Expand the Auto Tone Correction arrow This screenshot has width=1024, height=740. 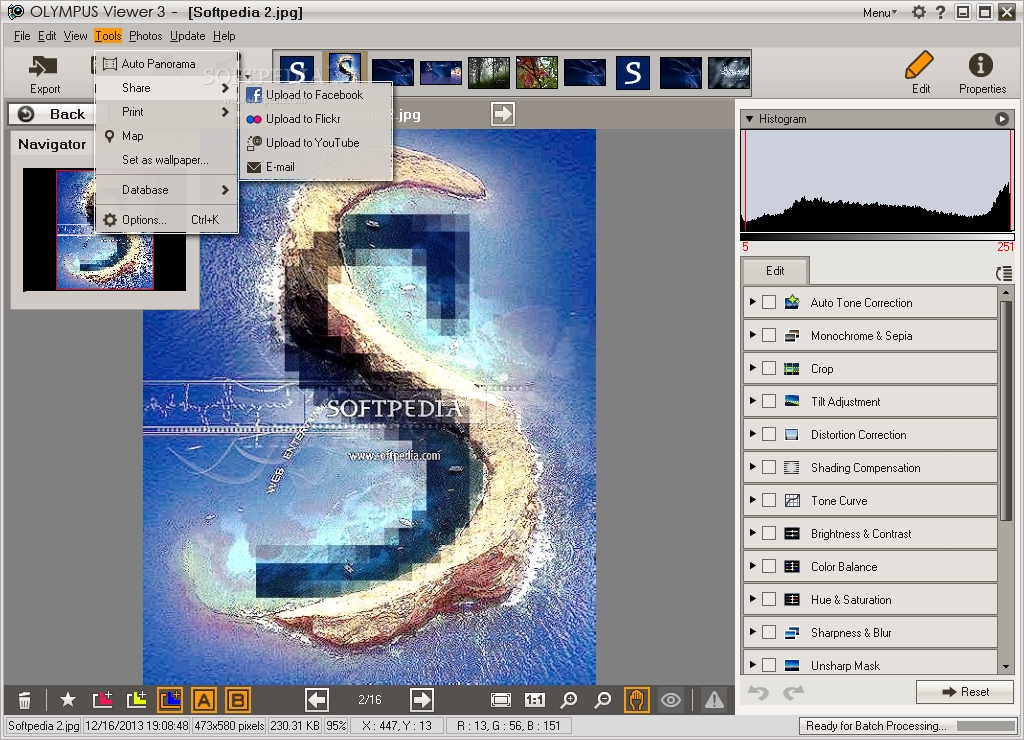pyautogui.click(x=753, y=302)
